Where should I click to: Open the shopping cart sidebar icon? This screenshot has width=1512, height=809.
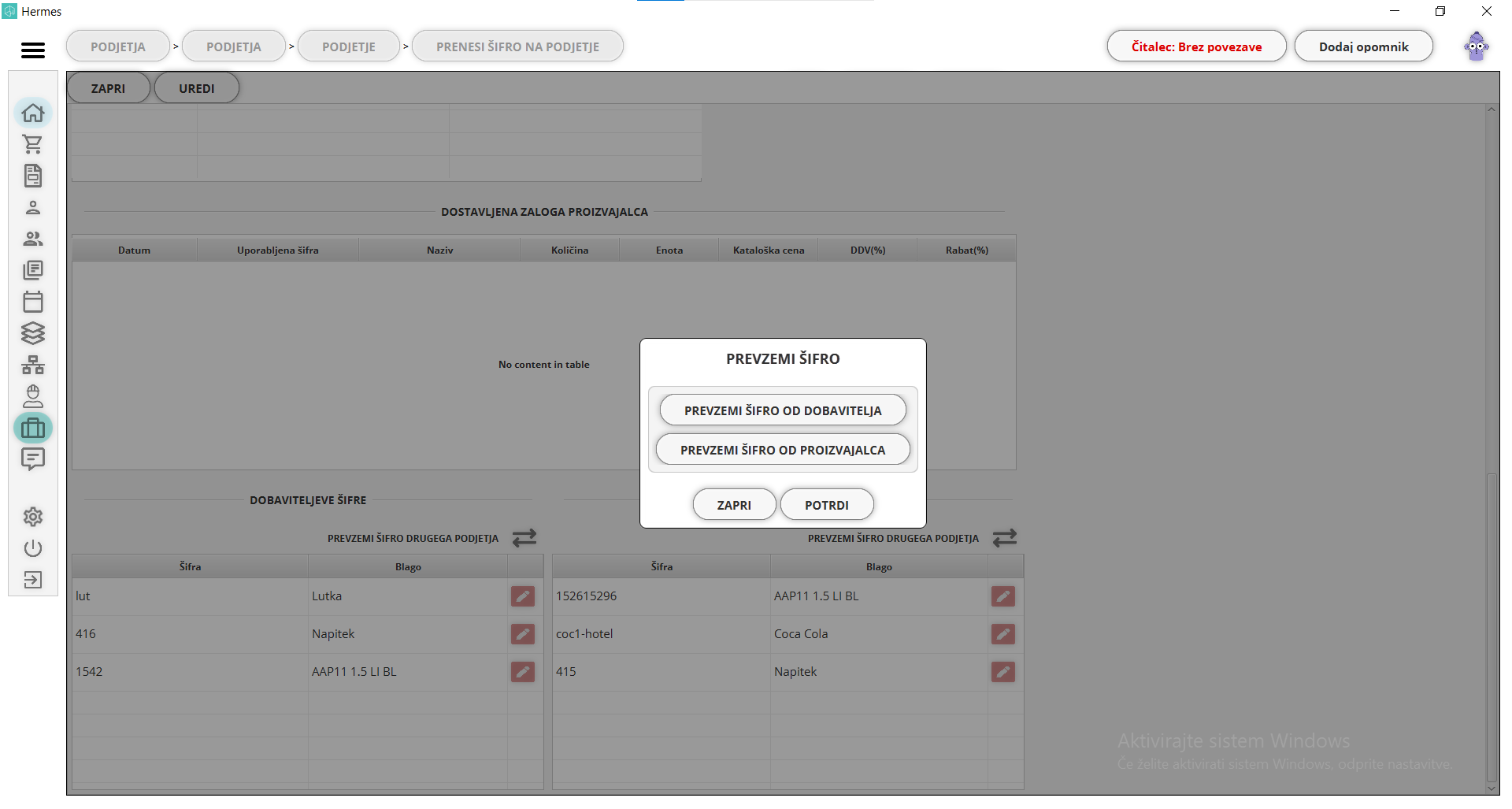click(33, 145)
